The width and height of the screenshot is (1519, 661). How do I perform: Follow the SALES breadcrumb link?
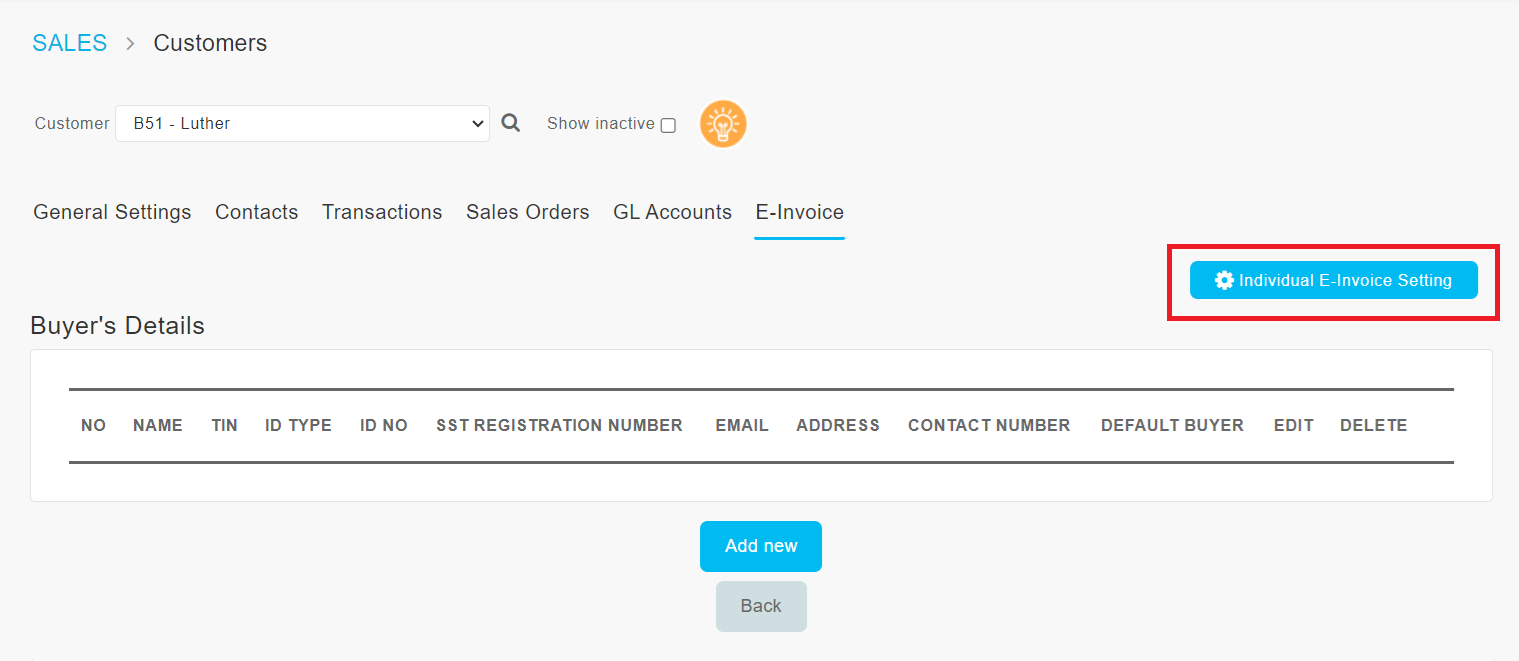click(70, 43)
